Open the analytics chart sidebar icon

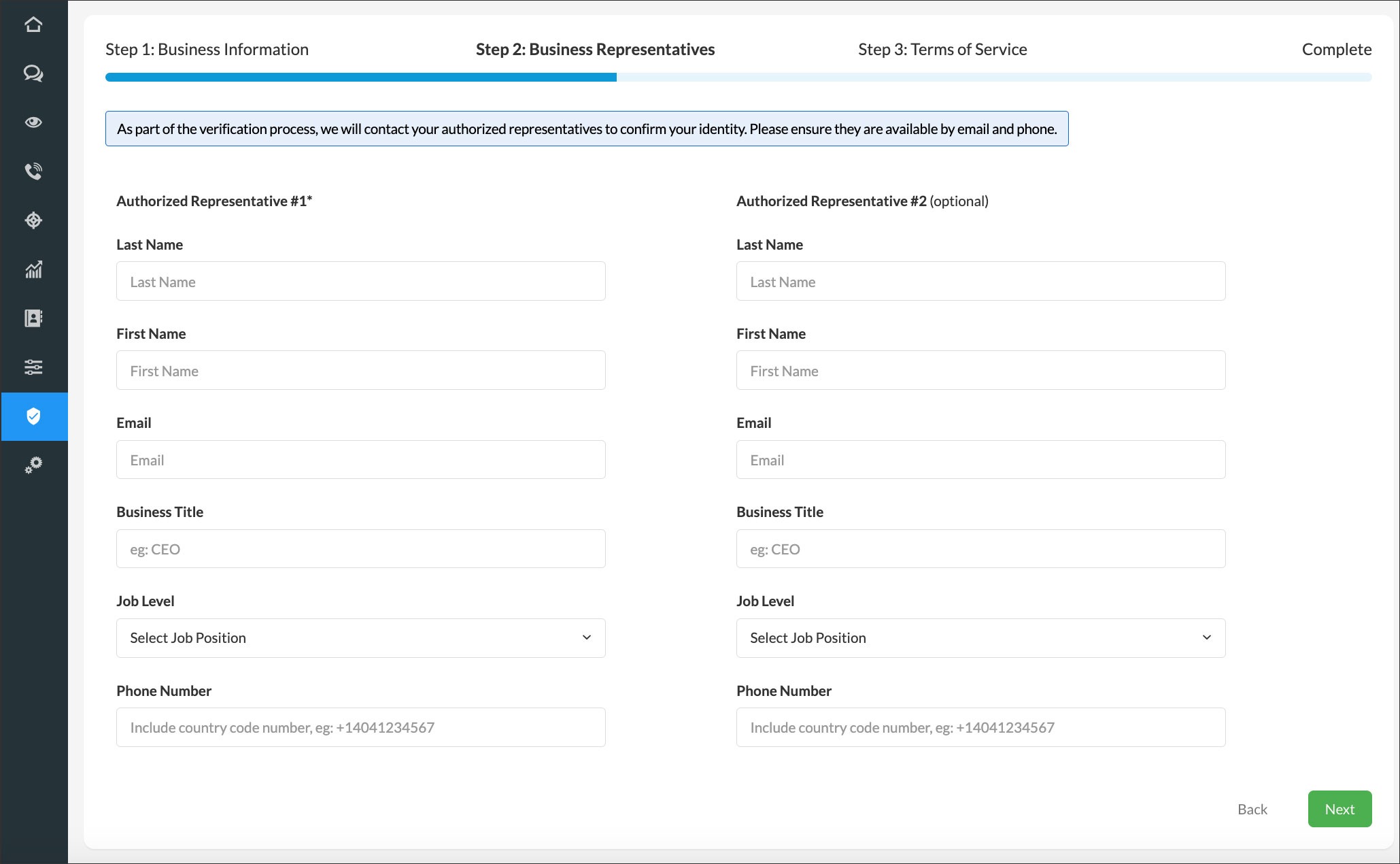[x=33, y=269]
